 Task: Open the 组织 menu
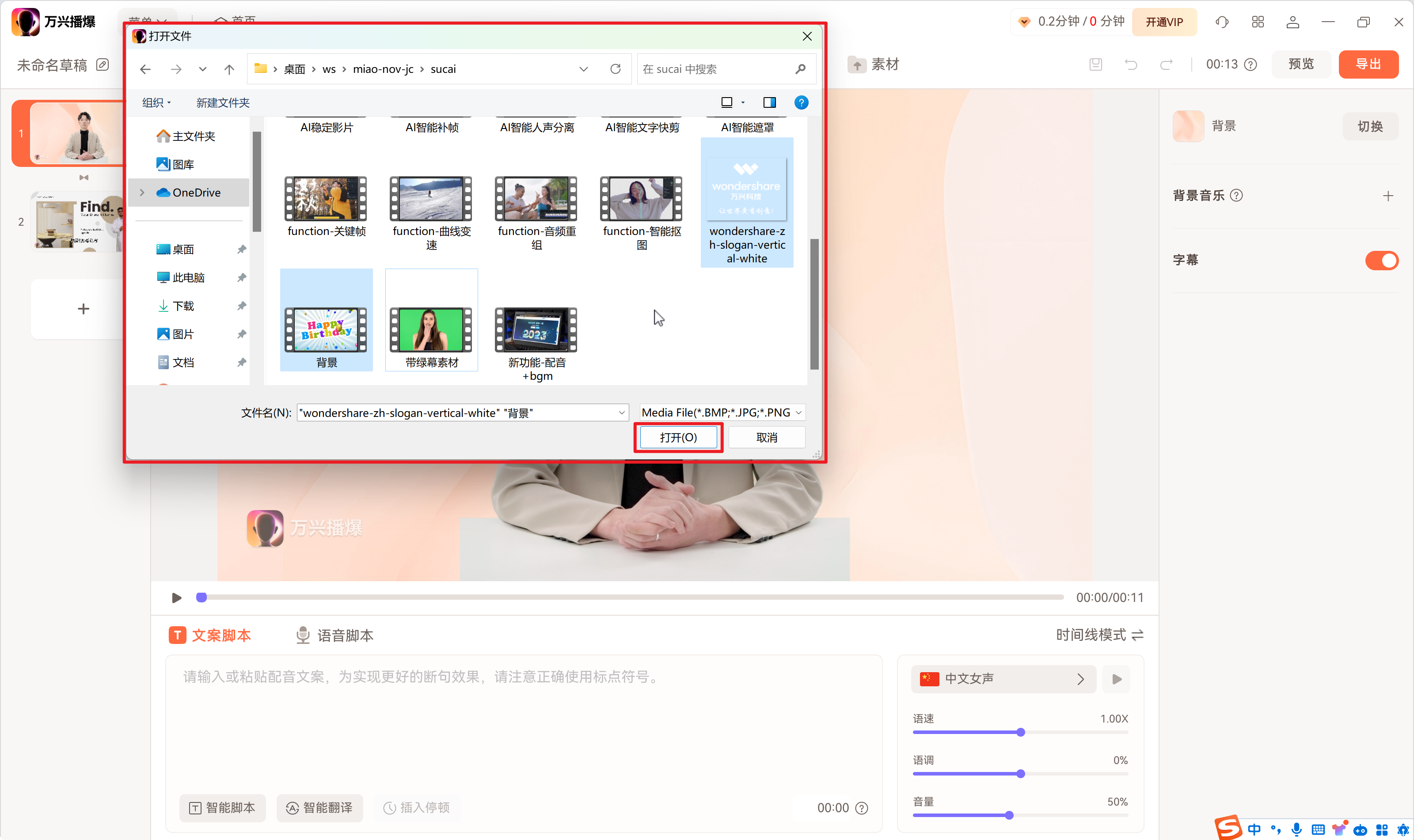pyautogui.click(x=156, y=102)
